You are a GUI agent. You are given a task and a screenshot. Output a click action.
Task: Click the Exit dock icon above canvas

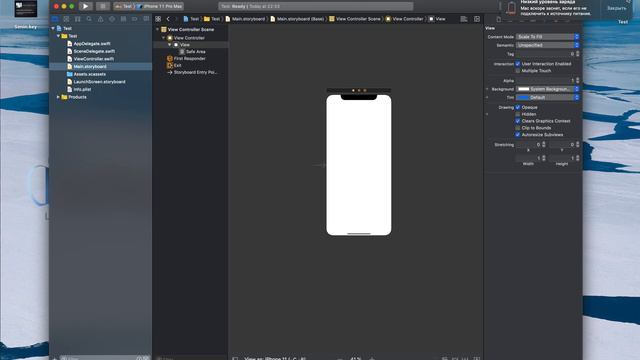[365, 90]
